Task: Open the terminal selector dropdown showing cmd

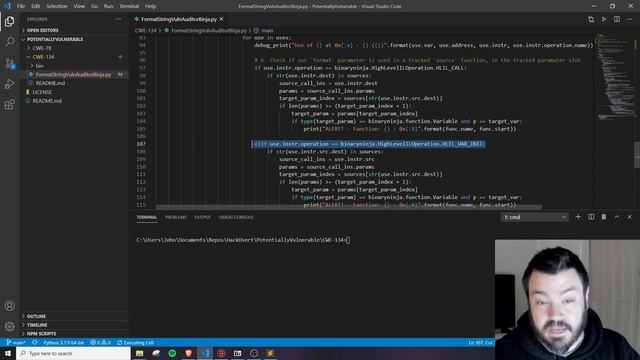Action: (x=534, y=217)
